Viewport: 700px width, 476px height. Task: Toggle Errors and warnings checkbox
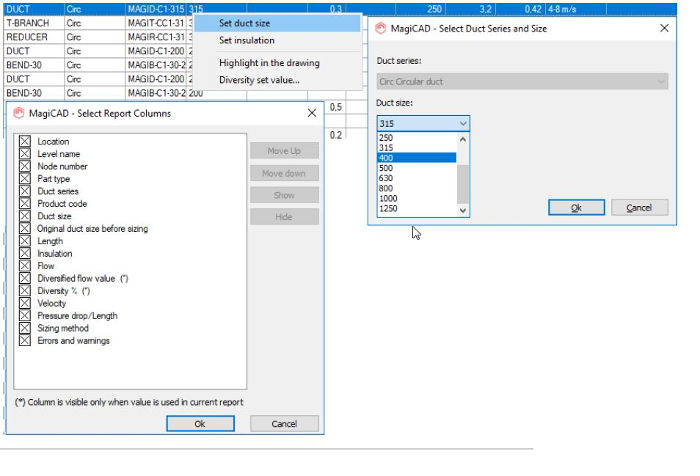(25, 341)
